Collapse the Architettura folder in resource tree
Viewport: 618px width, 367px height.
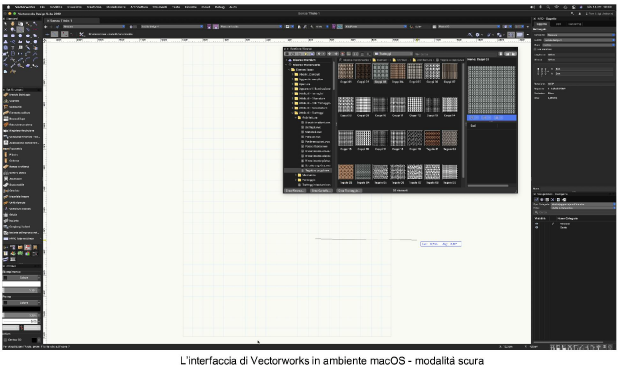click(x=296, y=117)
